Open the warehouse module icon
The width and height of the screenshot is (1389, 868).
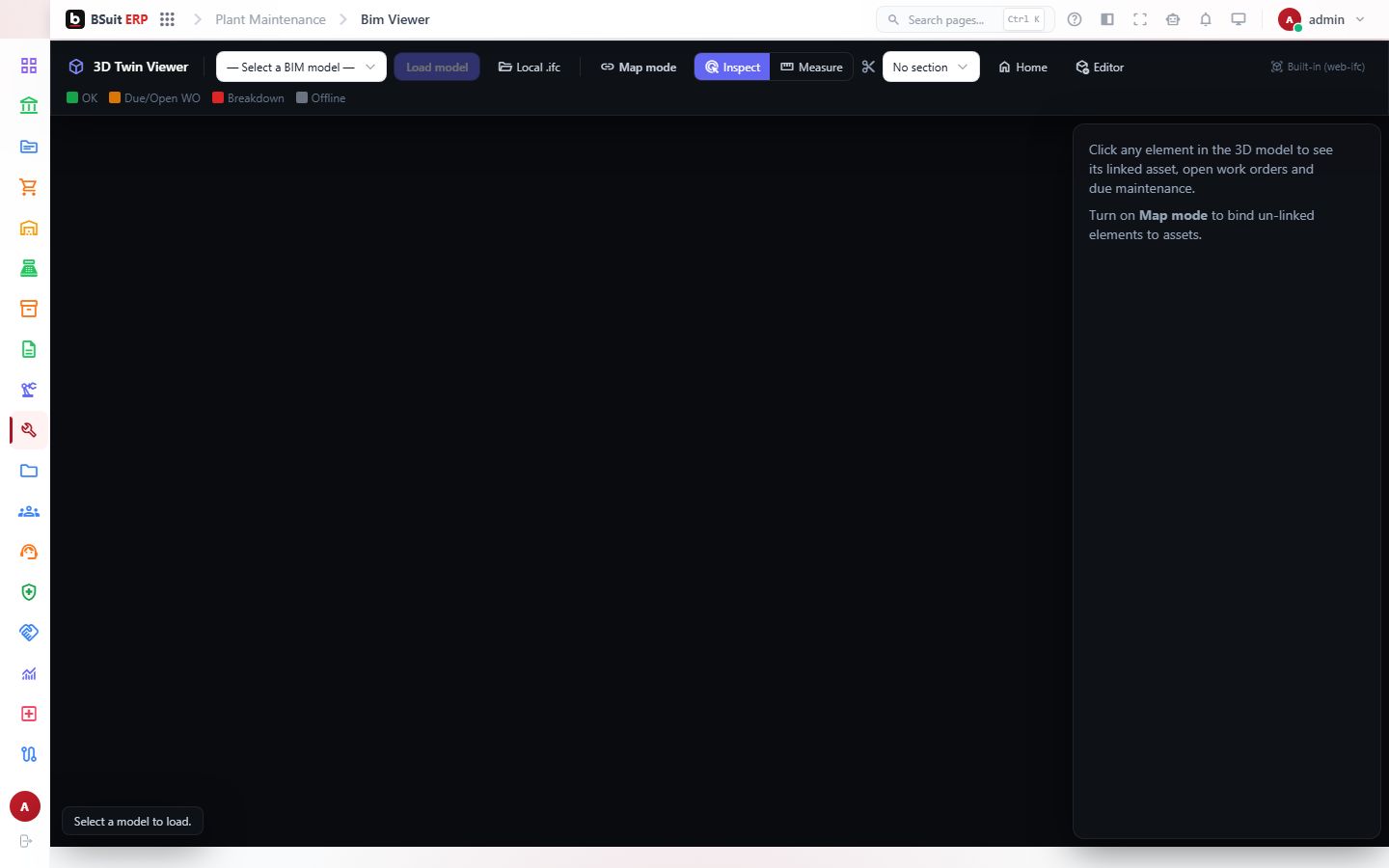(29, 228)
